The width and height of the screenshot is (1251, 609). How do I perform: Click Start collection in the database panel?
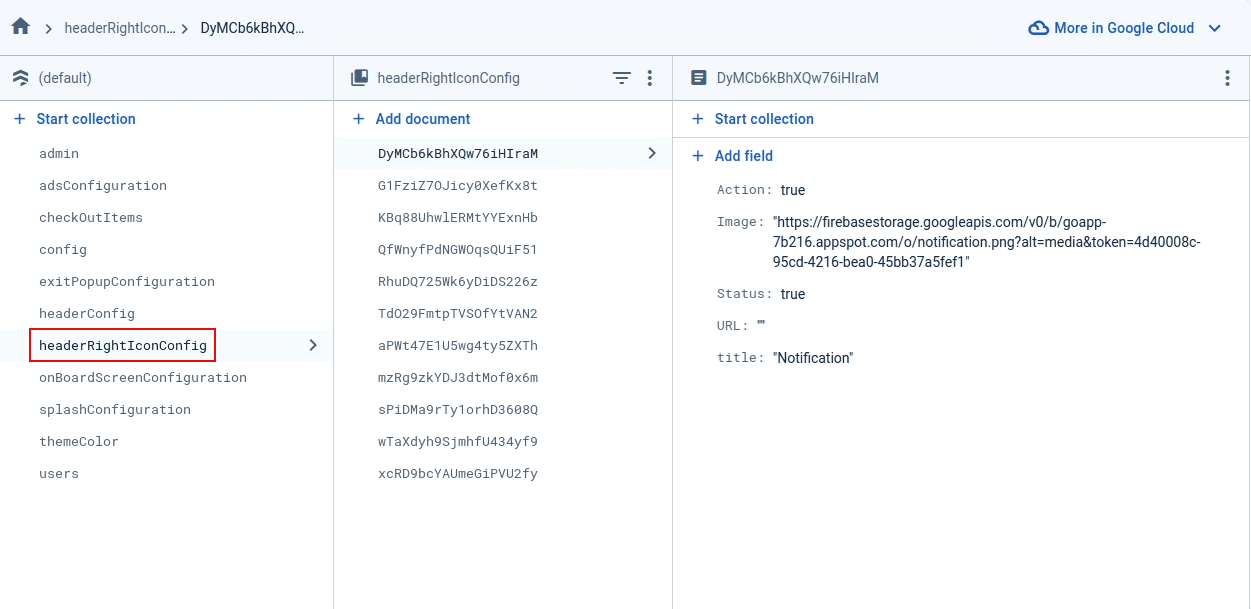(x=86, y=119)
